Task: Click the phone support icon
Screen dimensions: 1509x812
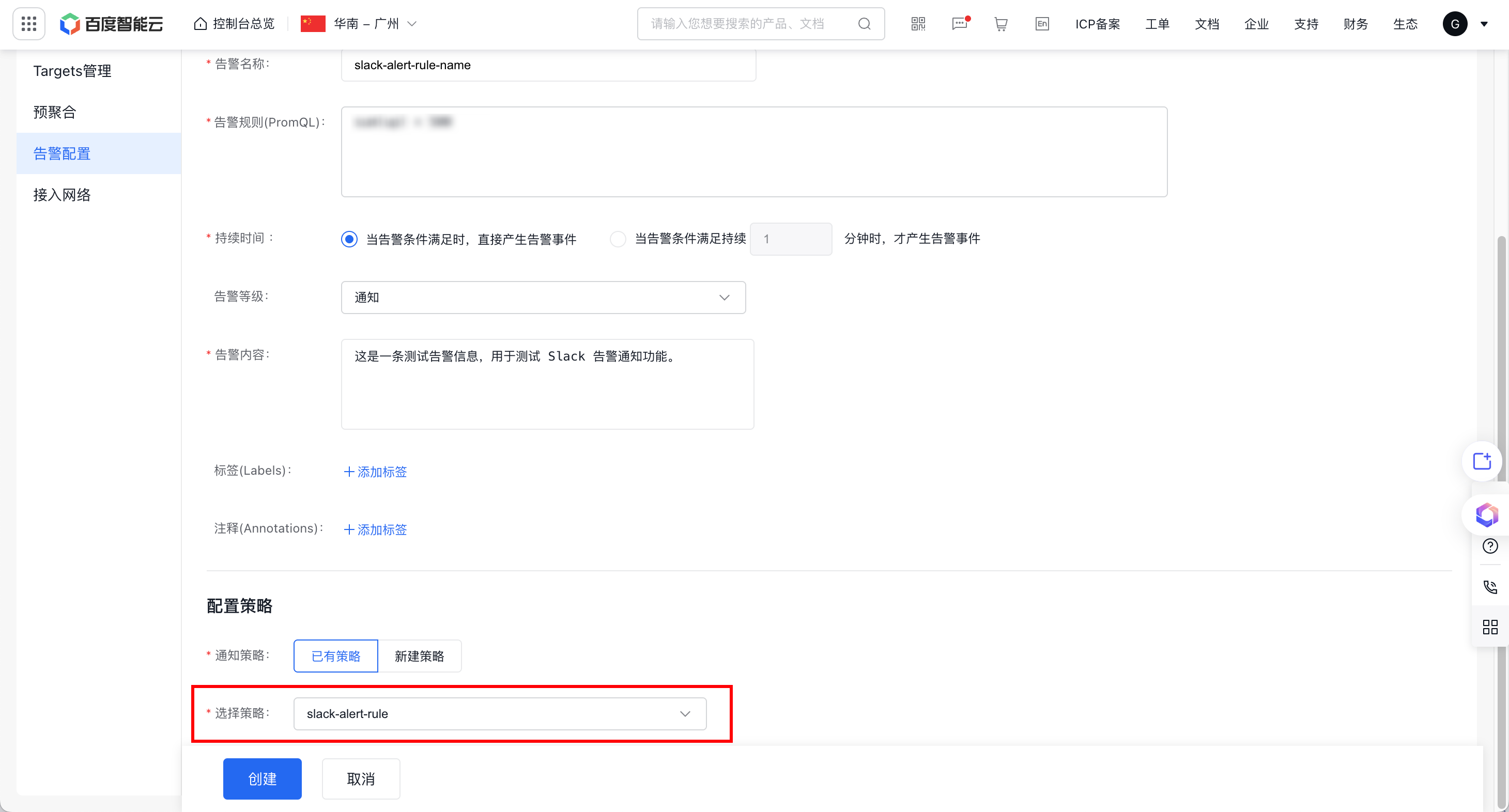Action: point(1490,587)
